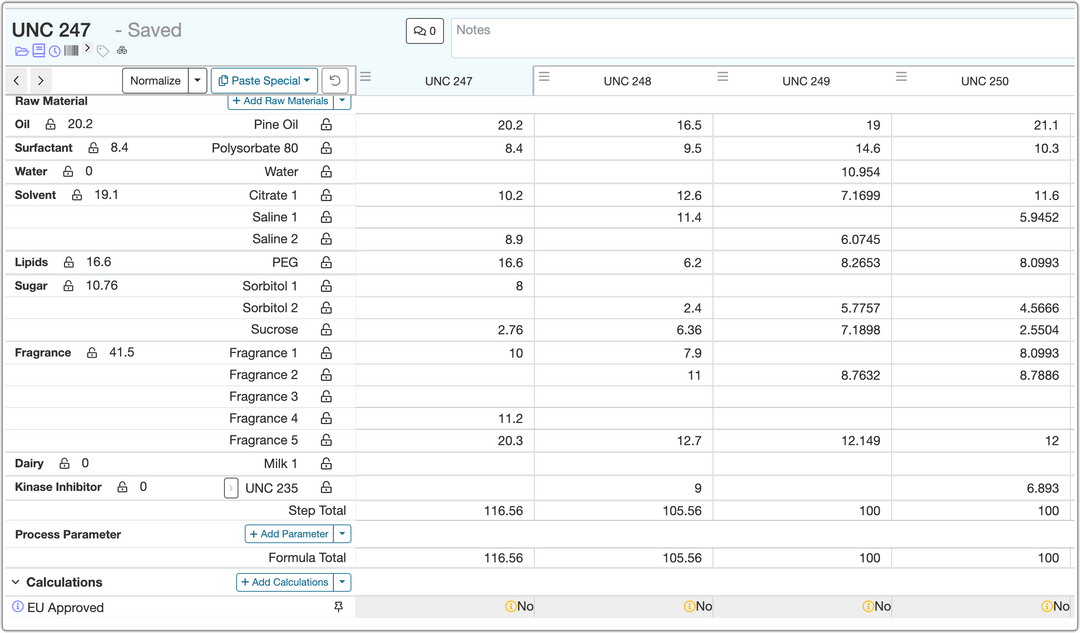Click the open folder icon under UNC 247
The image size is (1080, 633).
pos(21,51)
